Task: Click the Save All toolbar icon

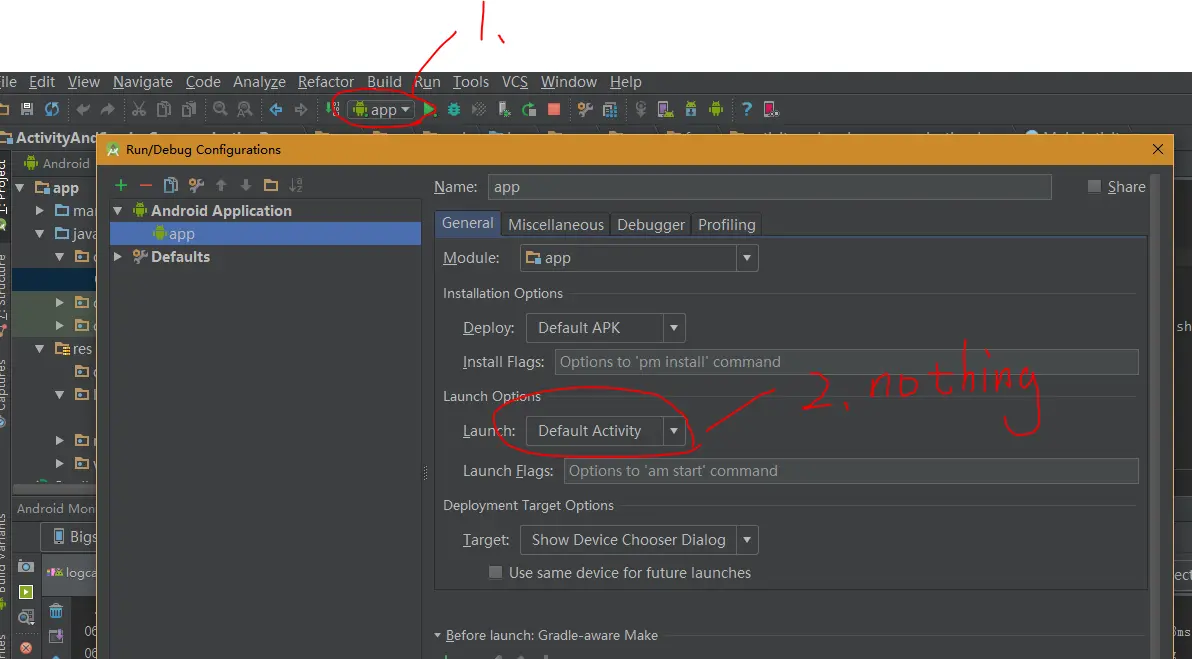Action: point(27,109)
